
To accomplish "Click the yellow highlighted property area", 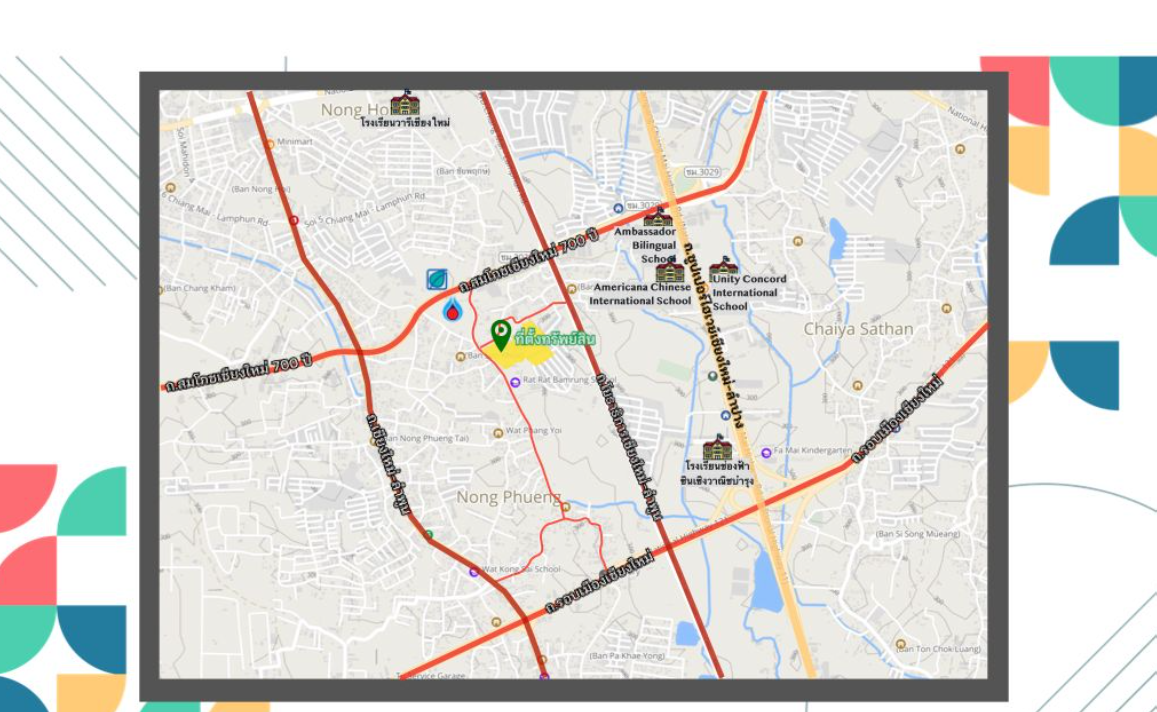I will pos(522,353).
